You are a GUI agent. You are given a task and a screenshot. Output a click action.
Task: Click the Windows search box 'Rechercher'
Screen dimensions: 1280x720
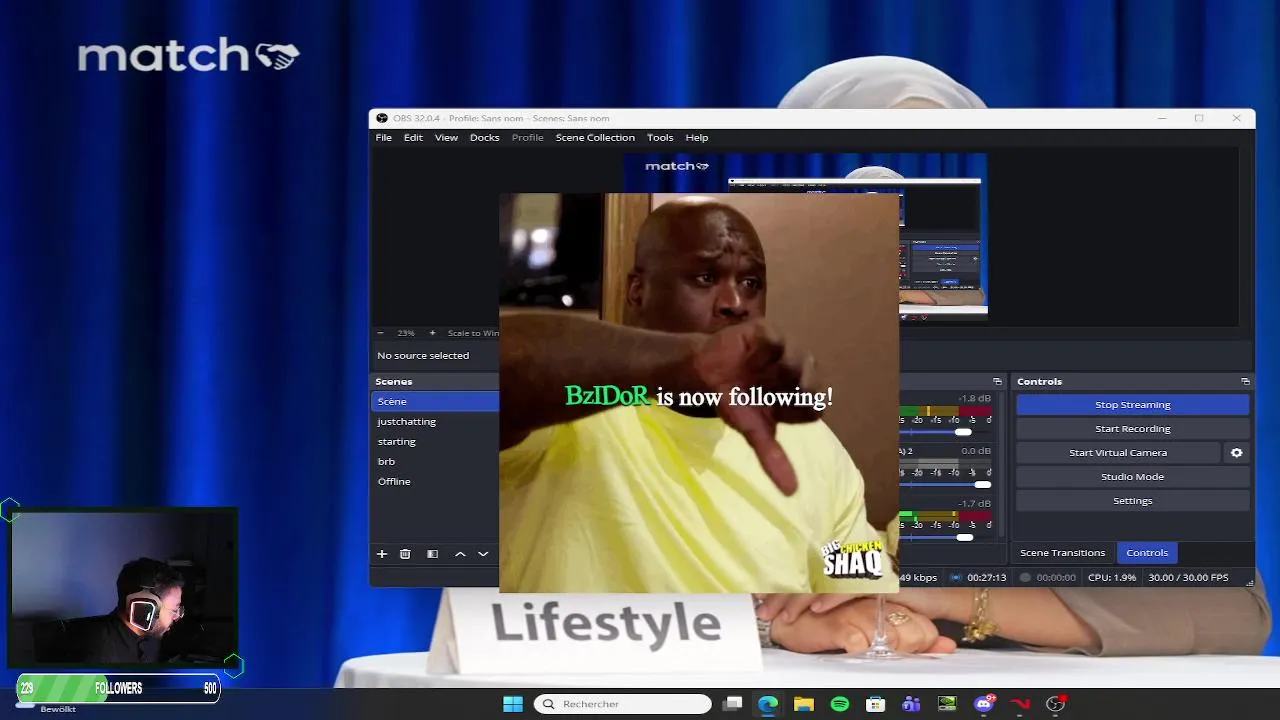pyautogui.click(x=622, y=704)
